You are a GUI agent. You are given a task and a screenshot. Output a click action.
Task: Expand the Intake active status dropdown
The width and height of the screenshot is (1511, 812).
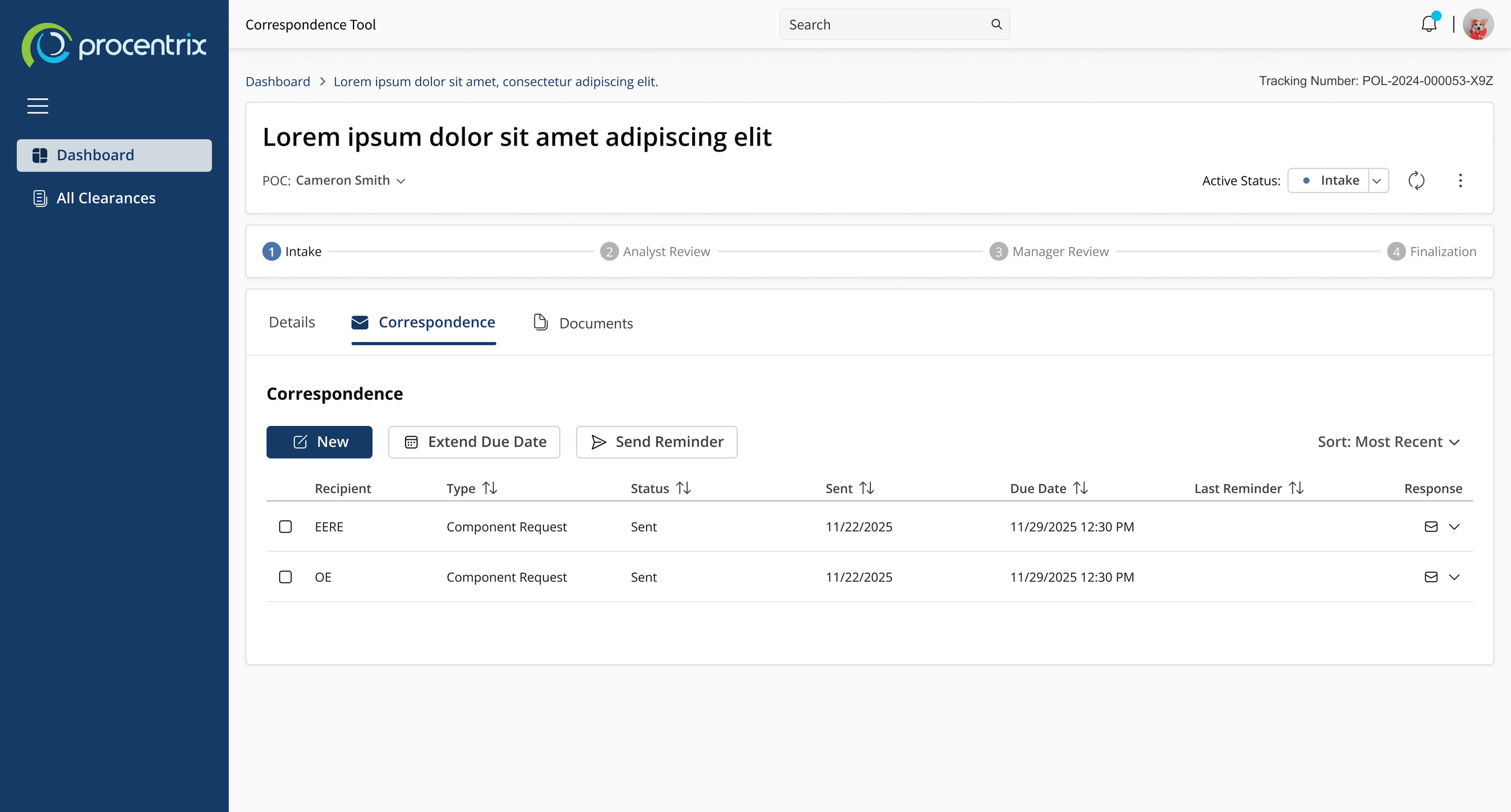[1377, 181]
